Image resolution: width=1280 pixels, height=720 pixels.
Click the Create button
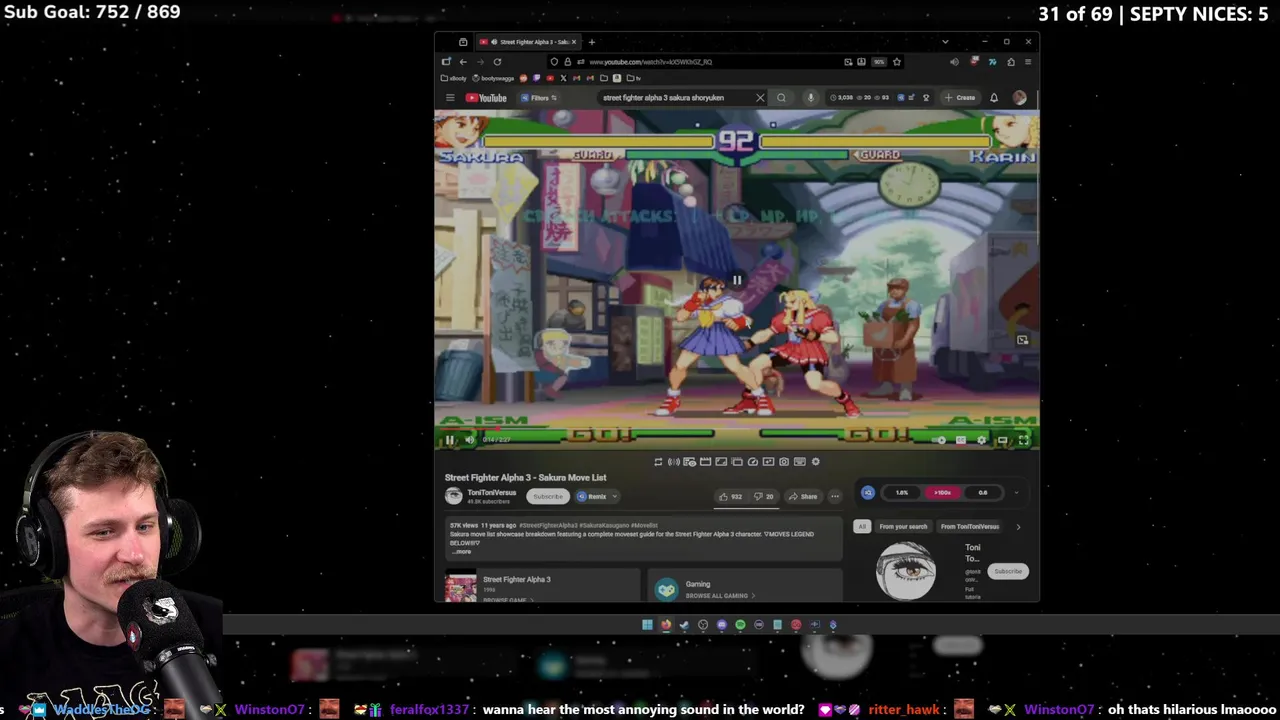point(960,98)
